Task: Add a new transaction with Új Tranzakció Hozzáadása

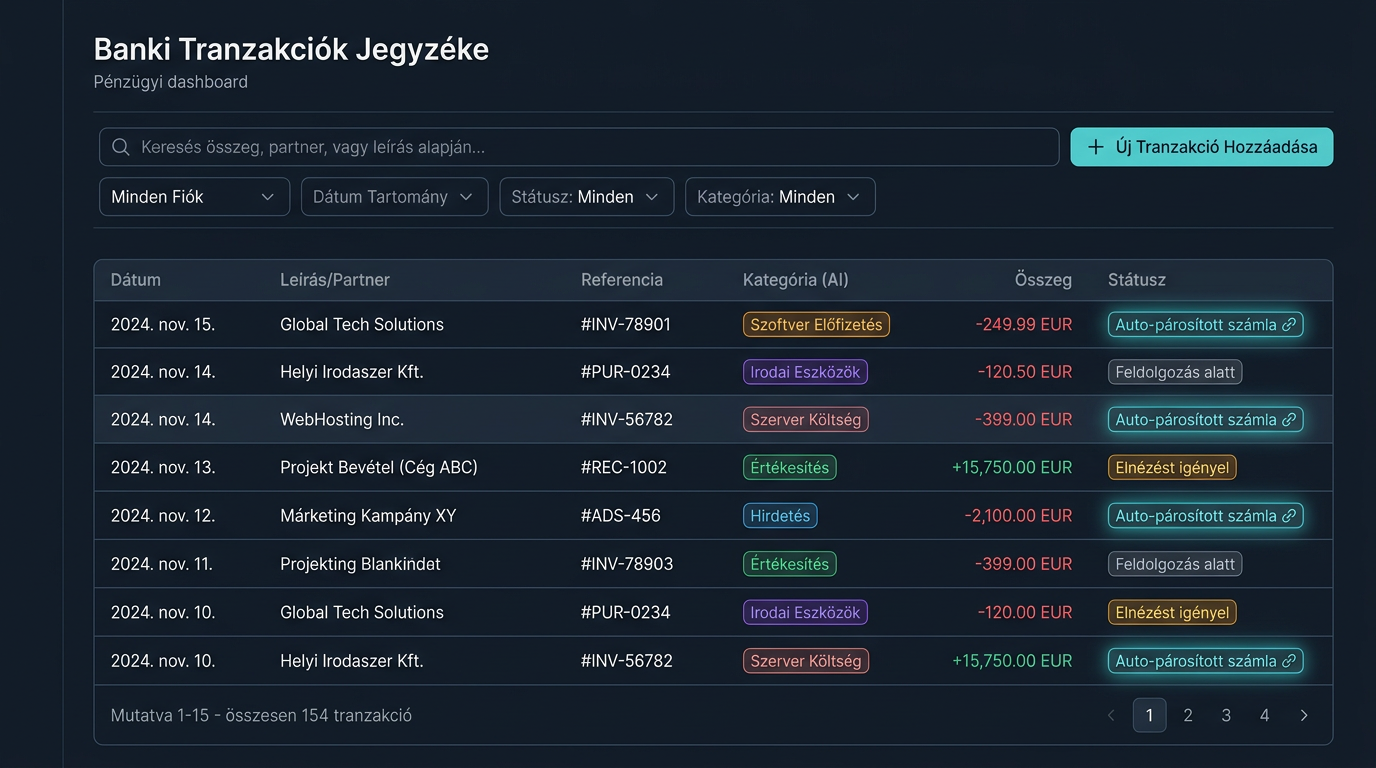Action: [x=1201, y=147]
